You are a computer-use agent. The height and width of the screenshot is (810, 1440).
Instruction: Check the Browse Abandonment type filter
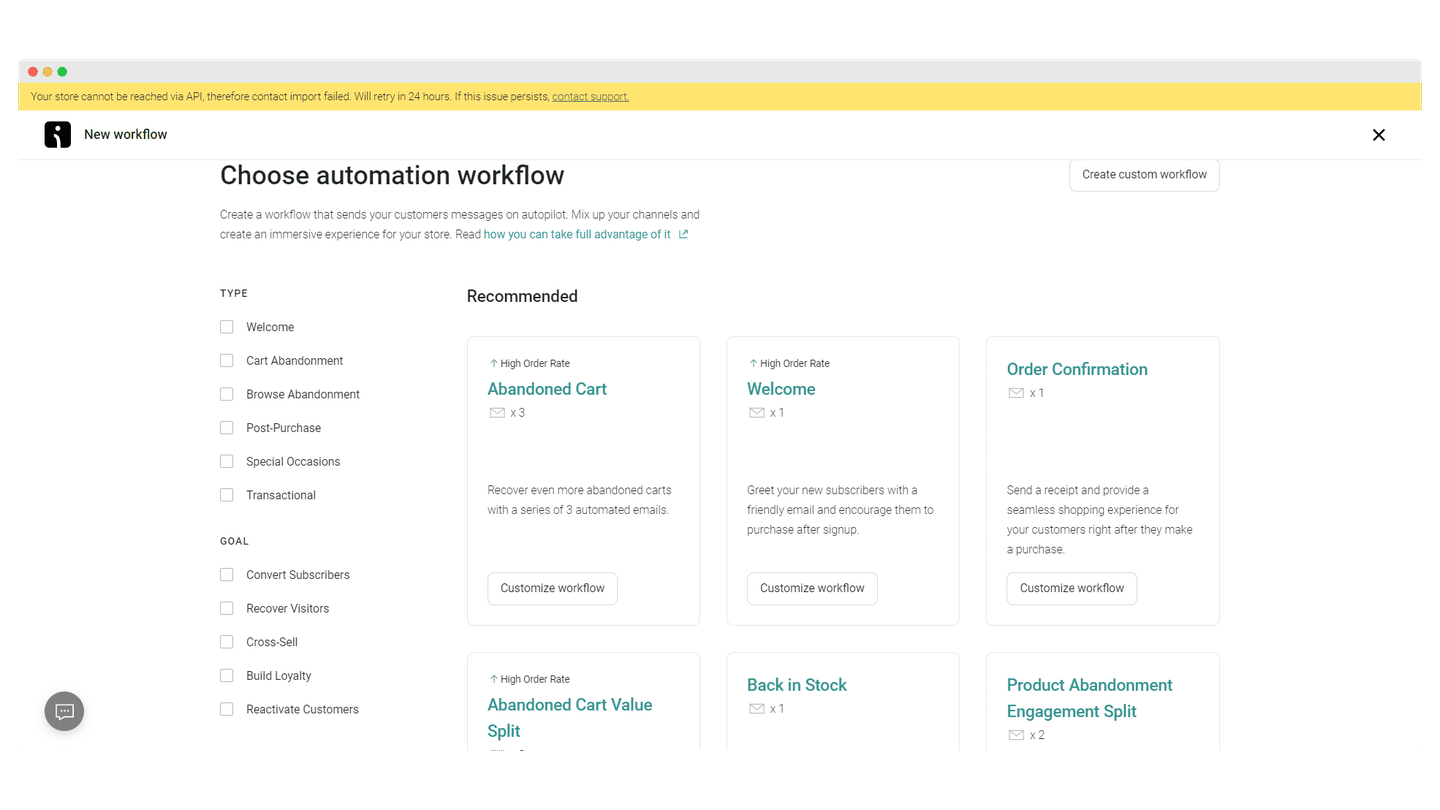[227, 394]
